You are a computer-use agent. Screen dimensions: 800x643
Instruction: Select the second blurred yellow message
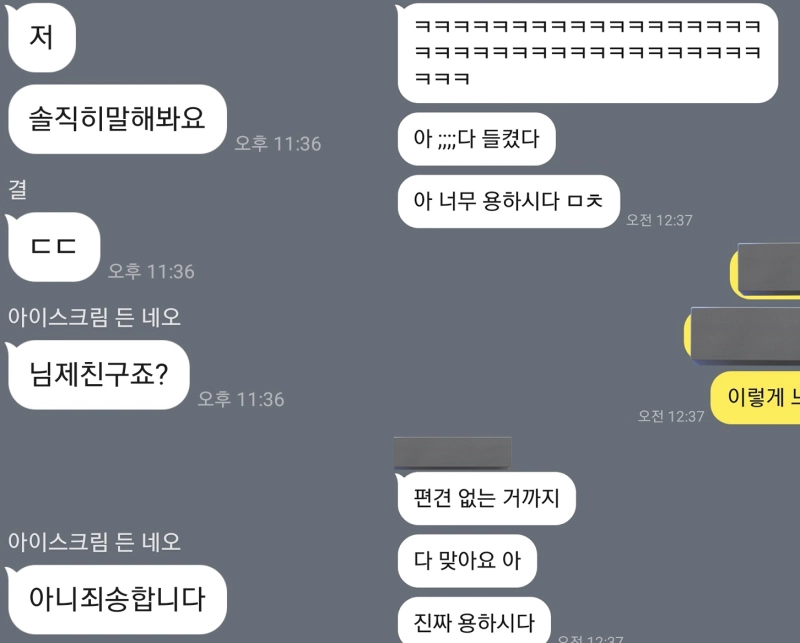(742, 335)
